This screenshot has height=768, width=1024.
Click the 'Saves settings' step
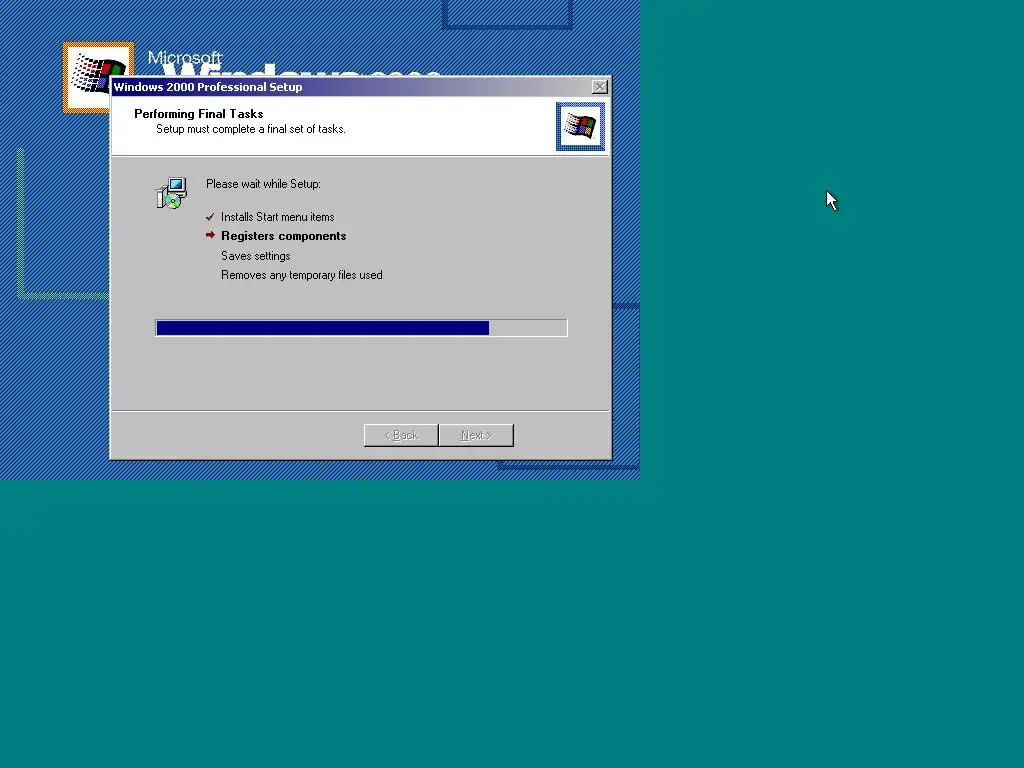(255, 256)
